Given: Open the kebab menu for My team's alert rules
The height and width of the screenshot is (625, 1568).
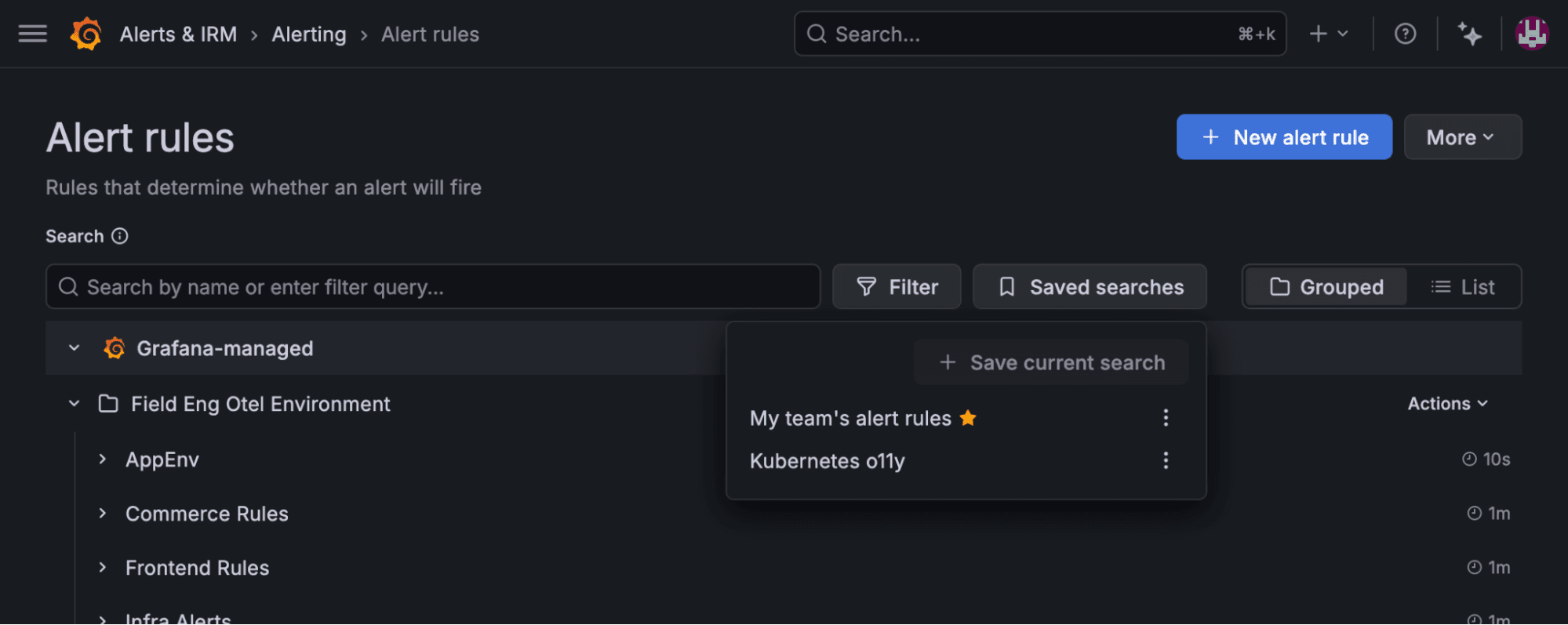Looking at the screenshot, I should pyautogui.click(x=1166, y=418).
